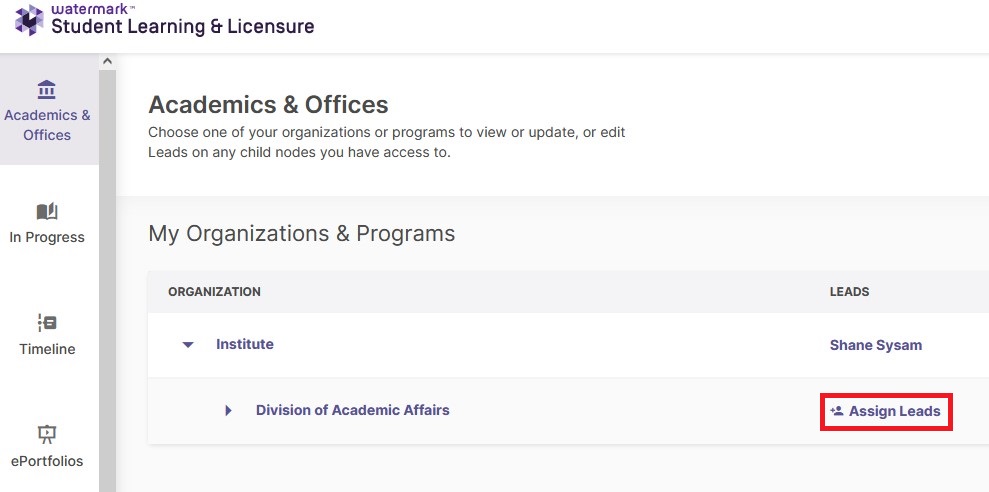Image resolution: width=989 pixels, height=492 pixels.
Task: Click the sidebar scroll up arrow
Action: [107, 61]
